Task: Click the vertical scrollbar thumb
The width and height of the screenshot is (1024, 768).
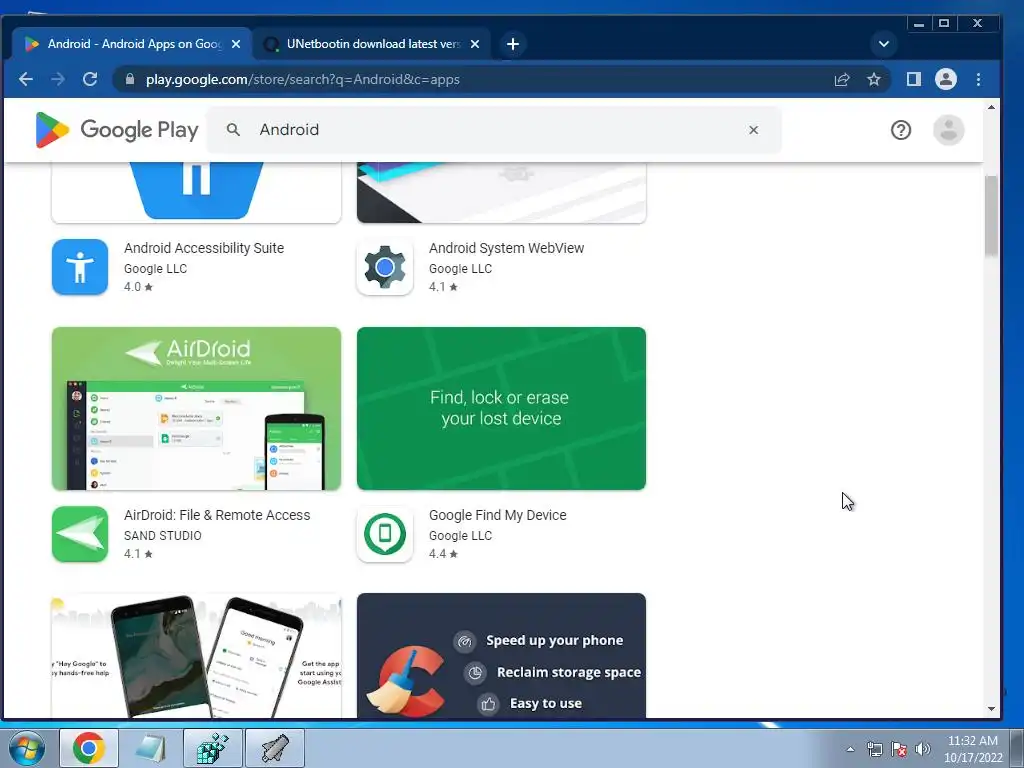Action: pos(991,216)
